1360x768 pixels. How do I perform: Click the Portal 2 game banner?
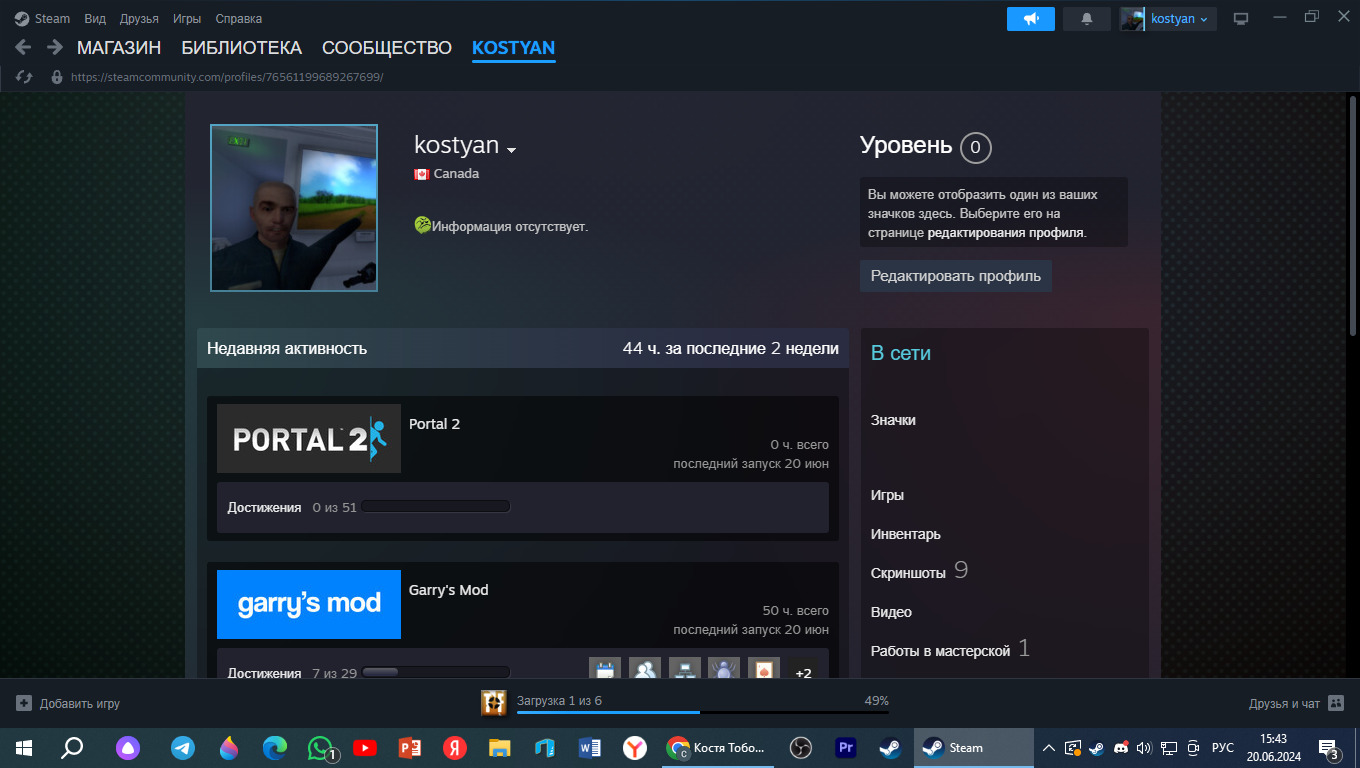309,438
